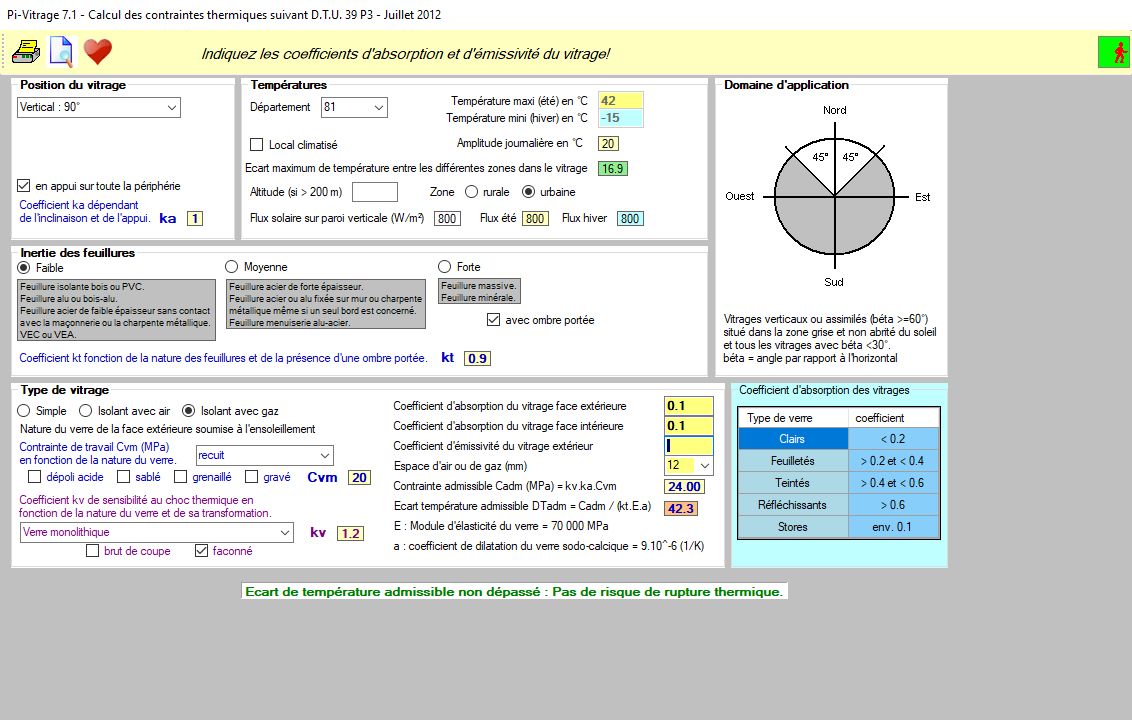The image size is (1132, 720).
Task: Click the printer icon in the toolbar
Action: click(25, 51)
